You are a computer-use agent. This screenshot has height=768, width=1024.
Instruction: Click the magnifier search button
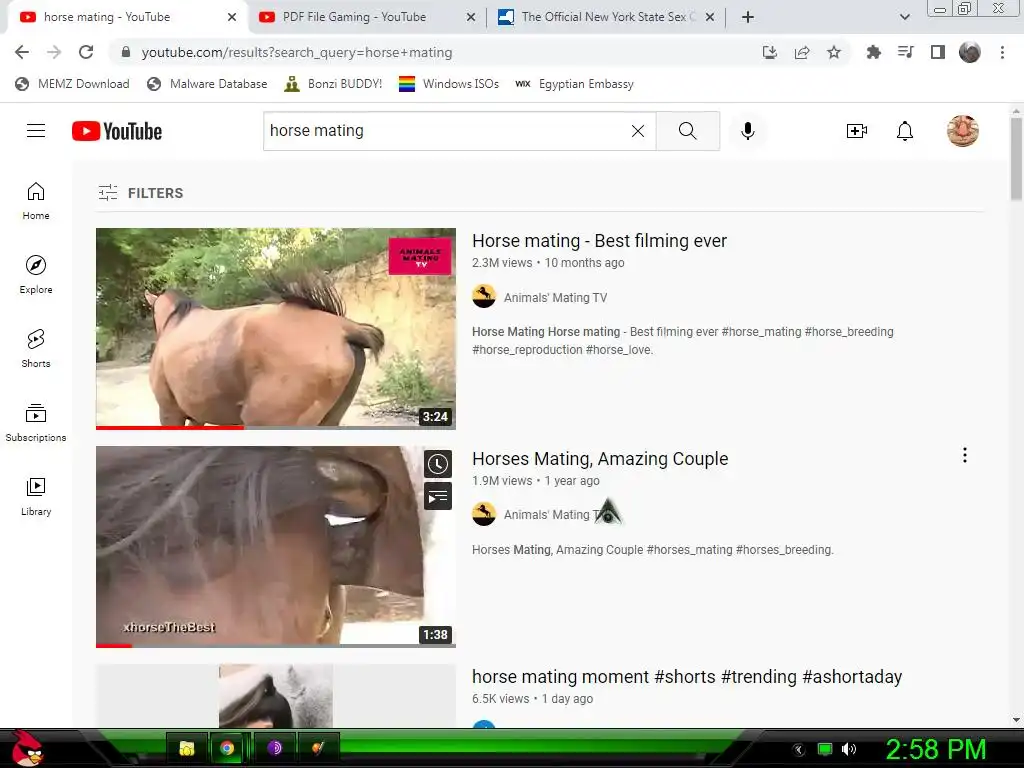pyautogui.click(x=688, y=131)
